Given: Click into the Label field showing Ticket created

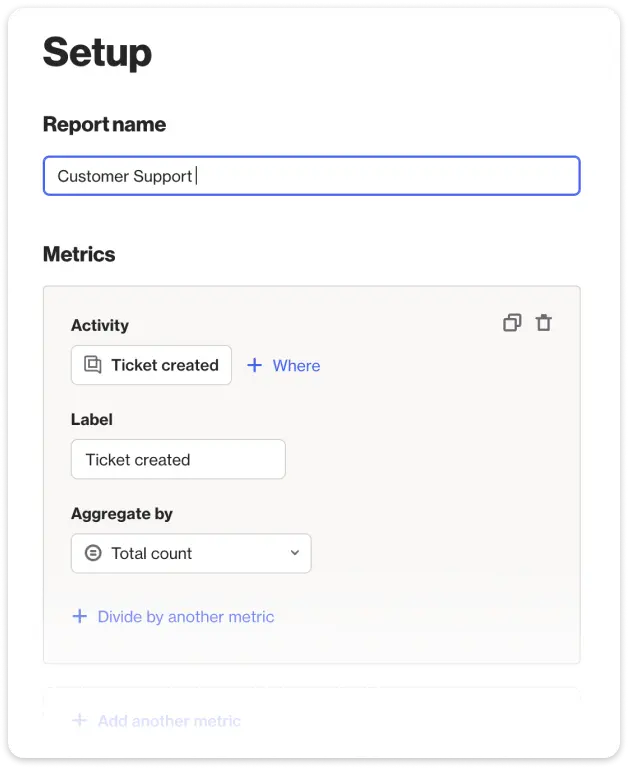Looking at the screenshot, I should click(178, 459).
